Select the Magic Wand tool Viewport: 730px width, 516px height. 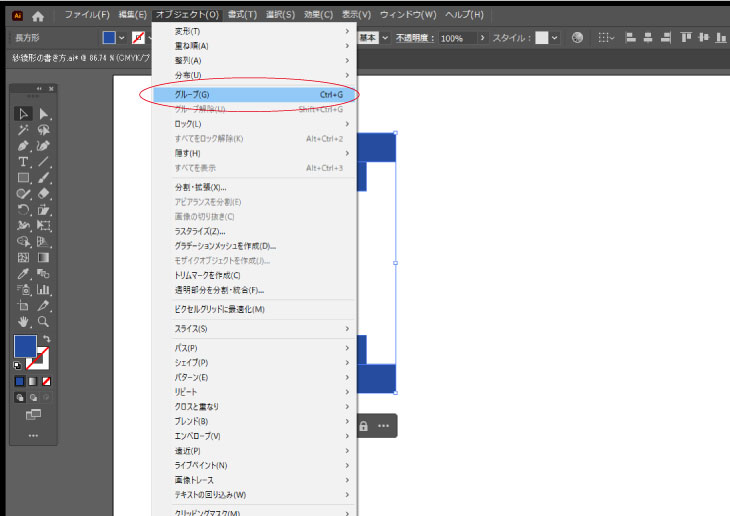23,130
